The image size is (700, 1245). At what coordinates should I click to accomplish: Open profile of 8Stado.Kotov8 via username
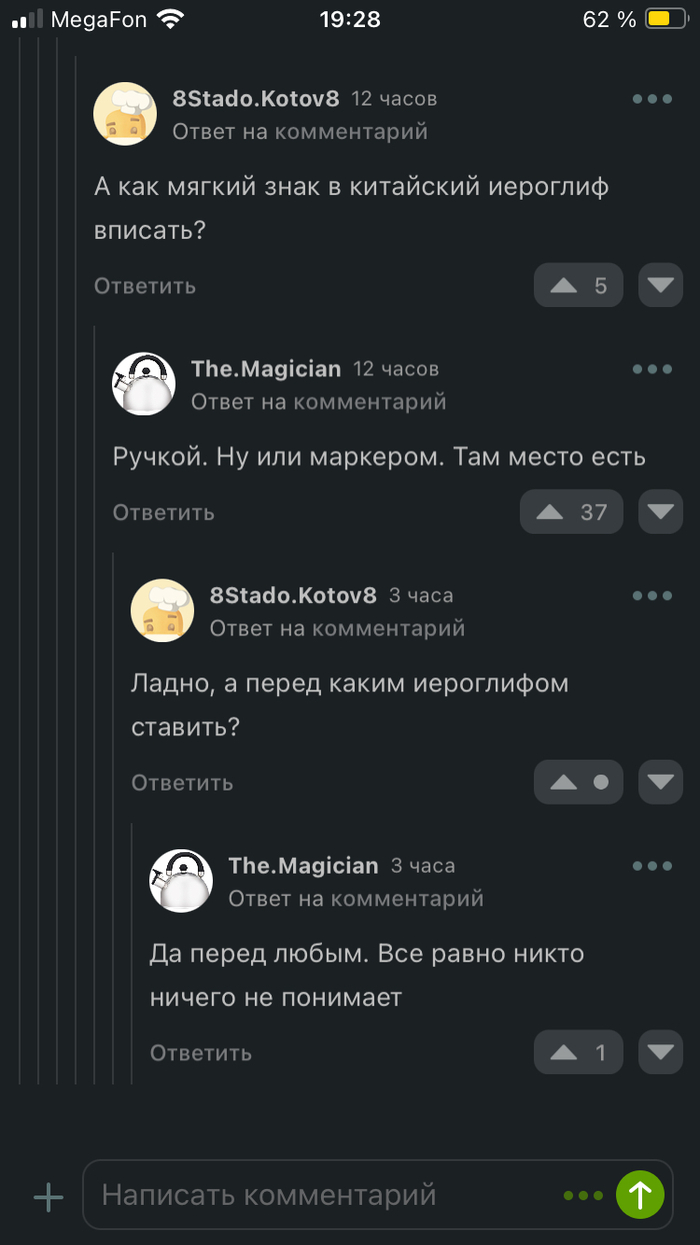point(257,98)
